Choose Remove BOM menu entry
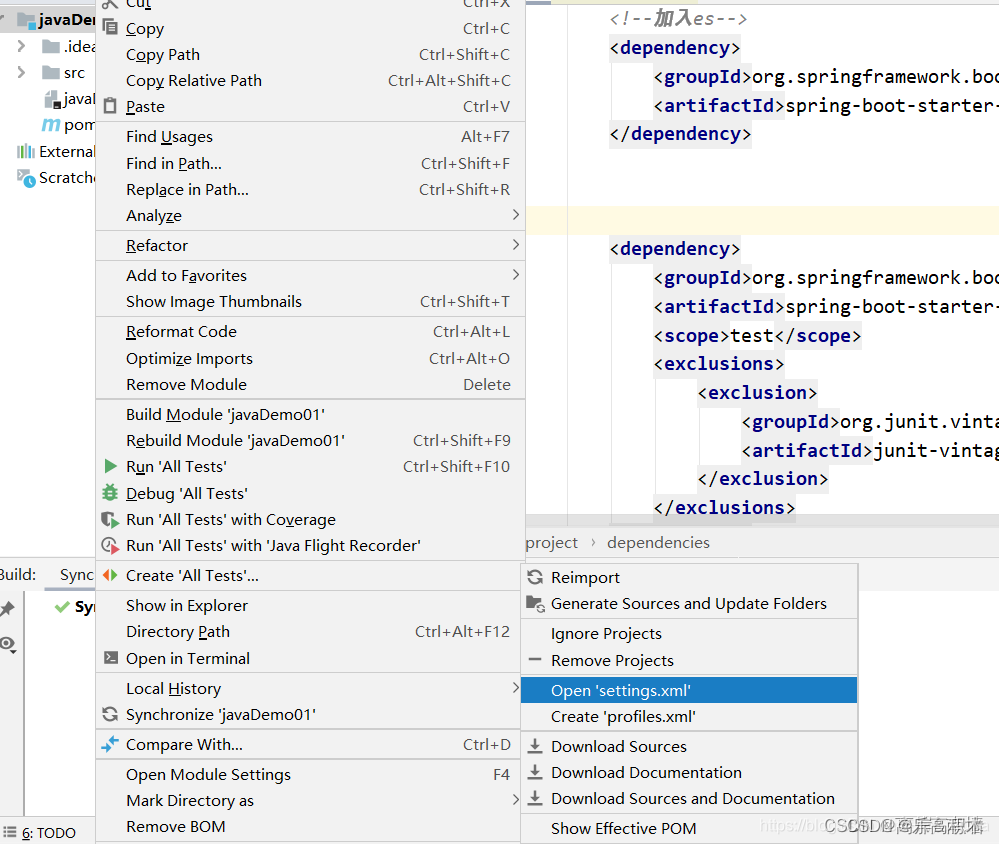The height and width of the screenshot is (844, 999). [x=310, y=827]
